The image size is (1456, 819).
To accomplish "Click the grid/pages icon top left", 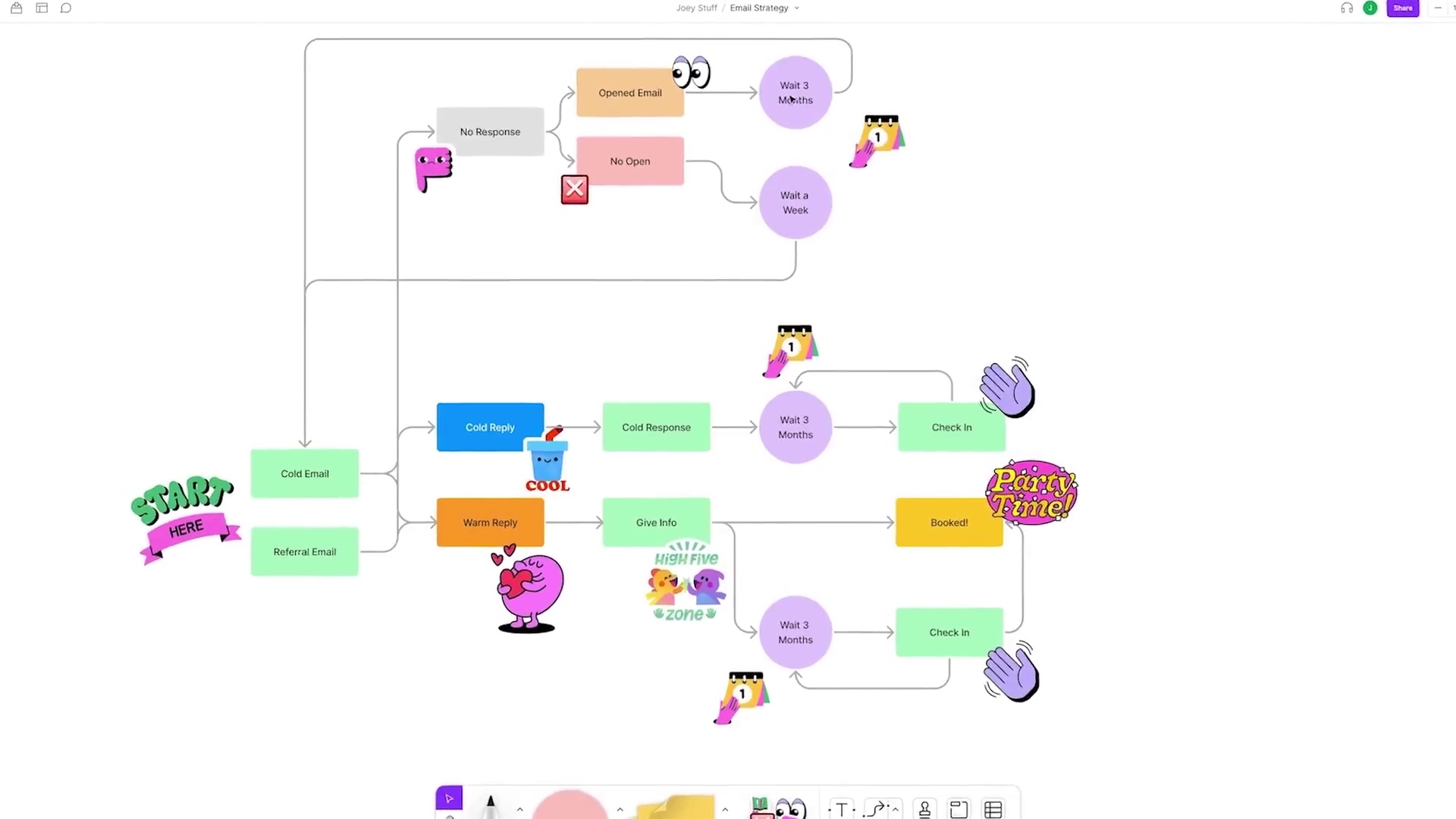I will 42,8.
